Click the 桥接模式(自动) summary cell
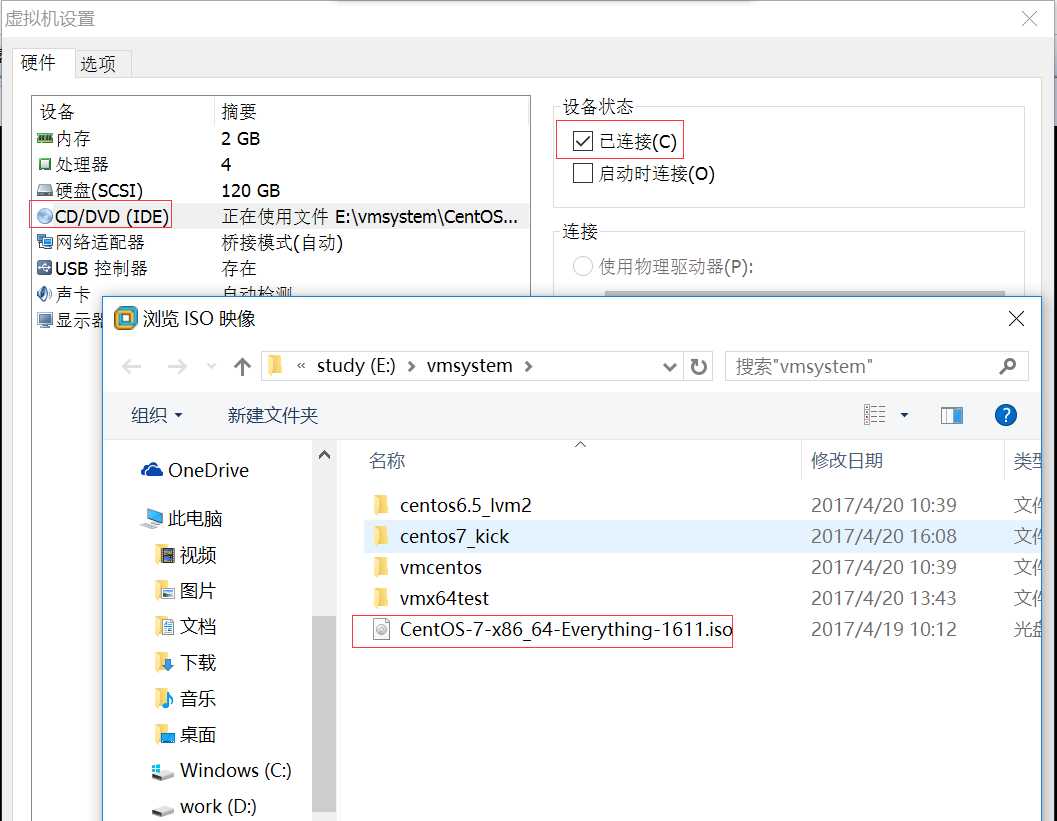This screenshot has width=1057, height=821. pyautogui.click(x=282, y=243)
